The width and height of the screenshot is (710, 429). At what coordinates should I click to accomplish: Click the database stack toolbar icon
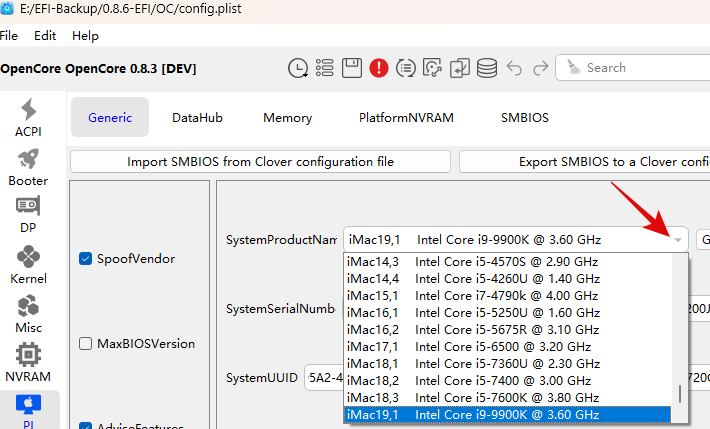coord(487,68)
